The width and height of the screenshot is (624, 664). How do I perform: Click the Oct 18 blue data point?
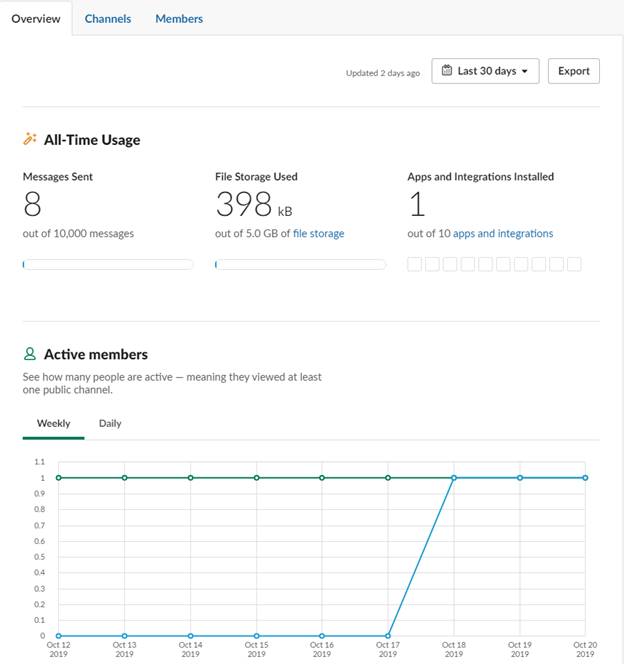454,478
